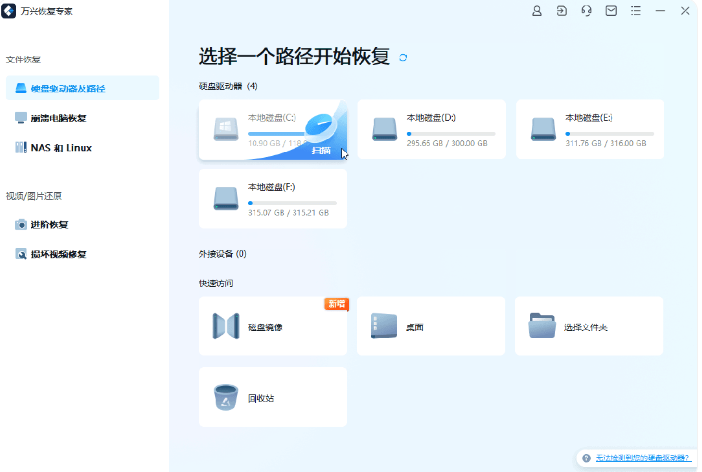Click drive E usage bar
This screenshot has height=472, width=702.
pos(609,133)
